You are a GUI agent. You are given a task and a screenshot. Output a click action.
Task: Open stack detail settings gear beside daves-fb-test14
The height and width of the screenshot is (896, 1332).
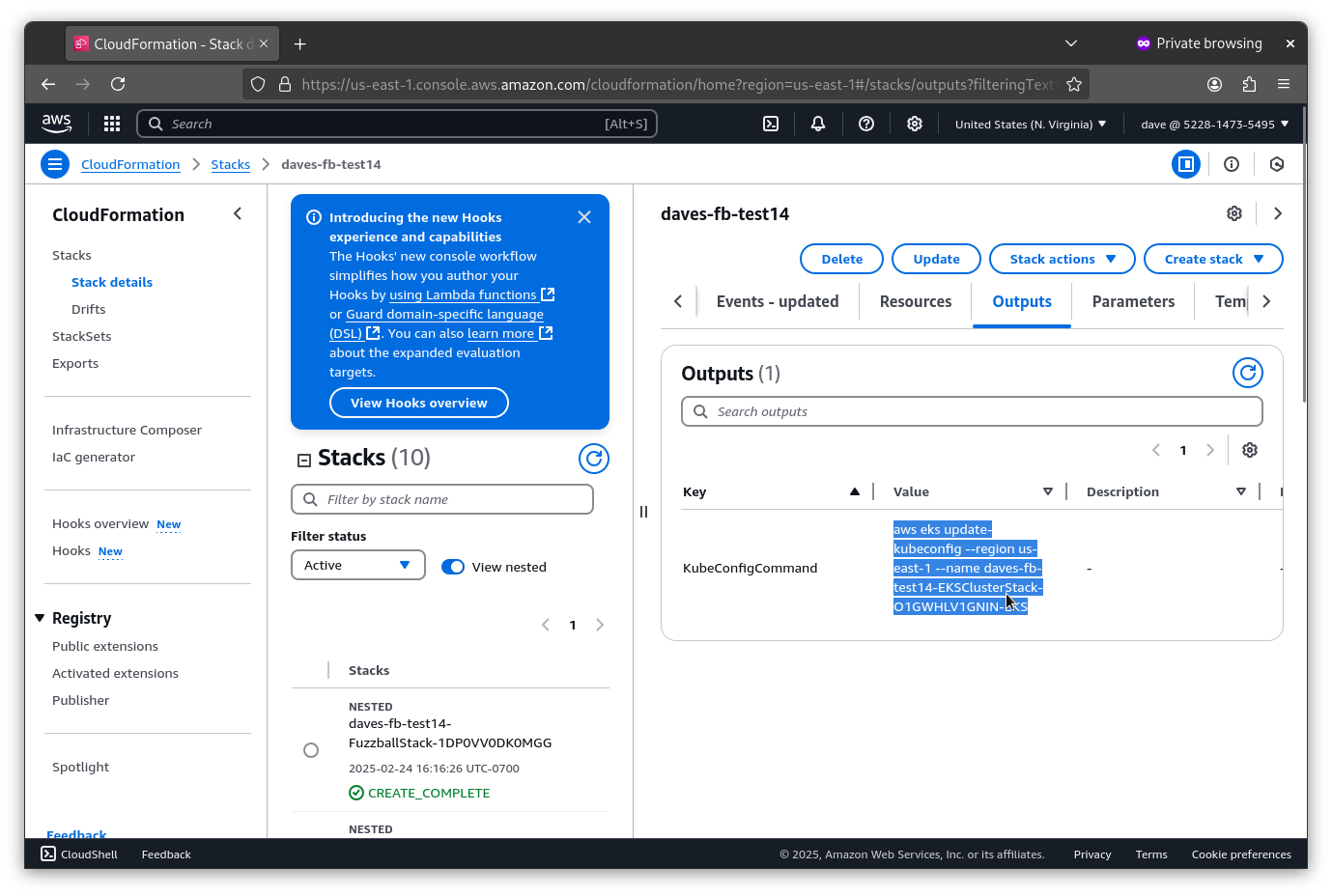pyautogui.click(x=1234, y=213)
